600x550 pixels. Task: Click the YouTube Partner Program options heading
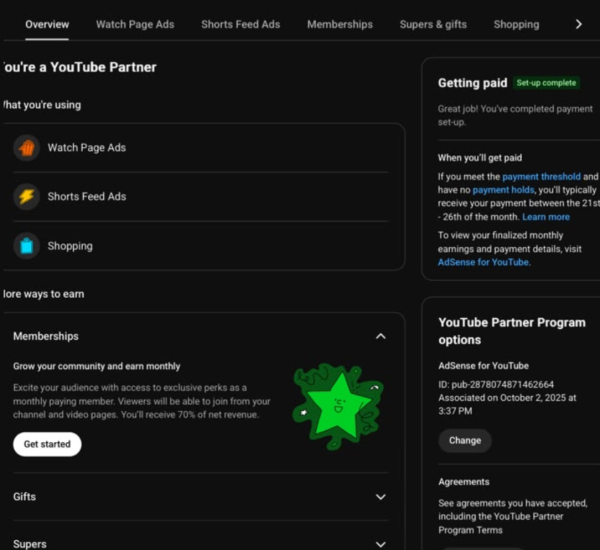click(x=512, y=331)
